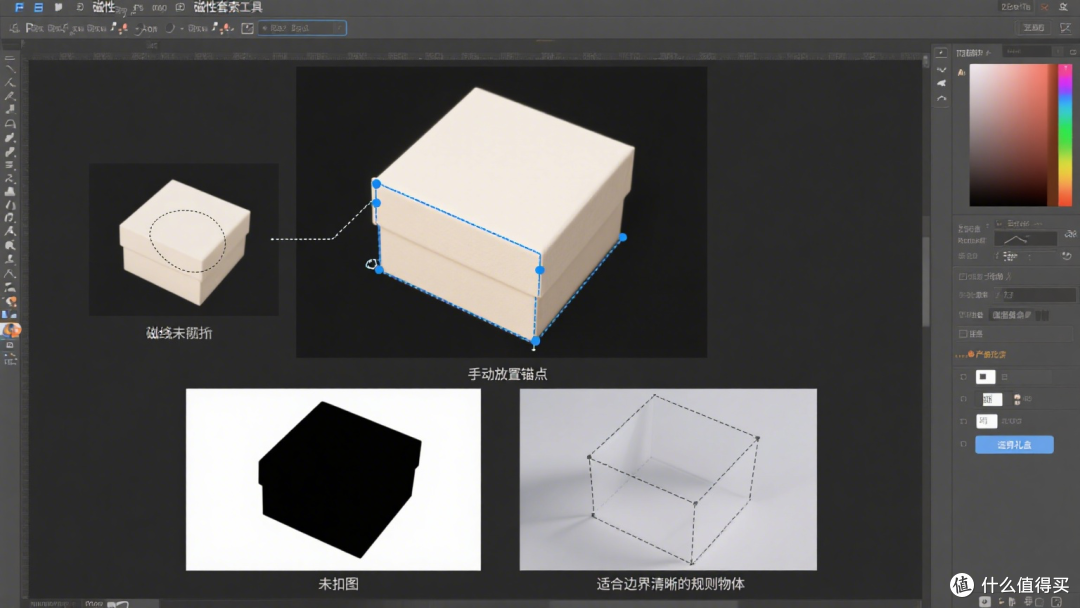Open the color panel options menu icon
The image size is (1080, 608).
[x=1073, y=52]
